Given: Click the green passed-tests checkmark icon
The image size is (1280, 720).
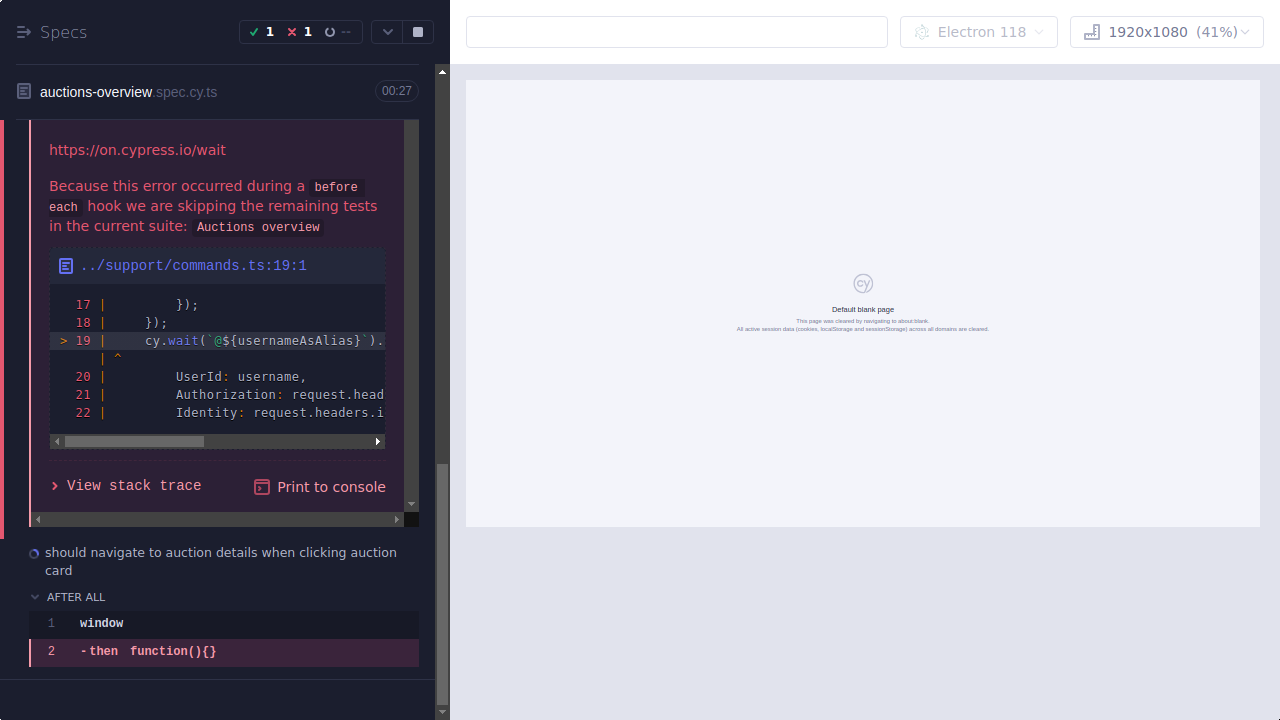Looking at the screenshot, I should [x=255, y=31].
